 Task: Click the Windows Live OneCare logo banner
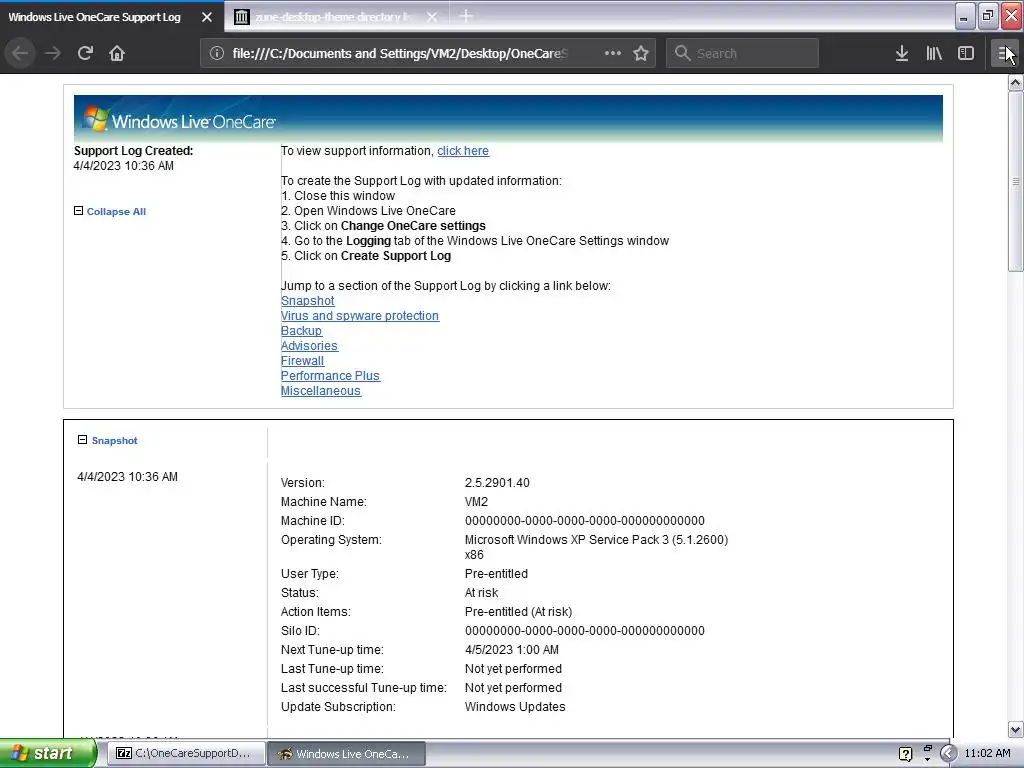pyautogui.click(x=508, y=120)
